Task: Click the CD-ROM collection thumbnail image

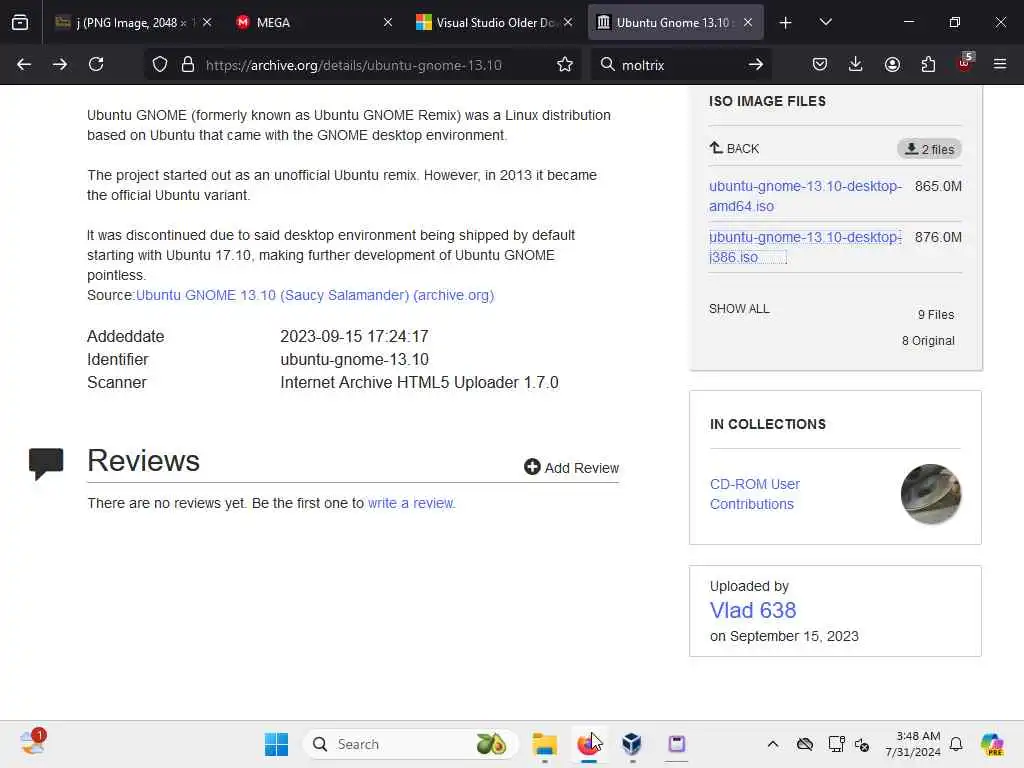Action: tap(931, 494)
